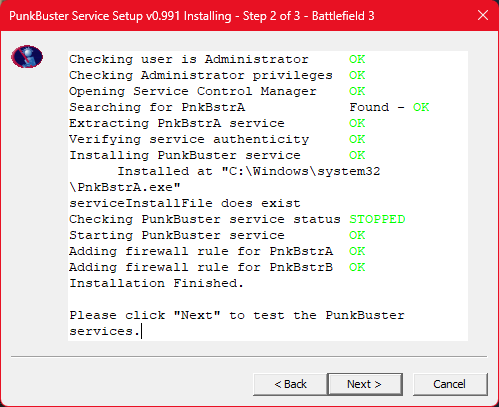This screenshot has width=499, height=407.
Task: Click the OK next to "Extracting PnkBstrA service"
Action: pos(357,123)
